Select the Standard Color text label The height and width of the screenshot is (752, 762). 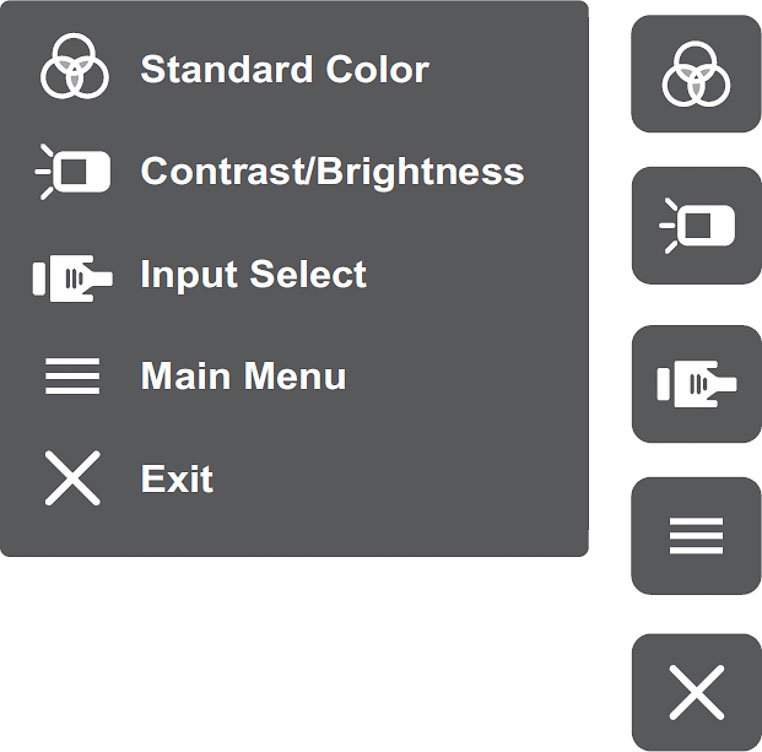(x=285, y=70)
